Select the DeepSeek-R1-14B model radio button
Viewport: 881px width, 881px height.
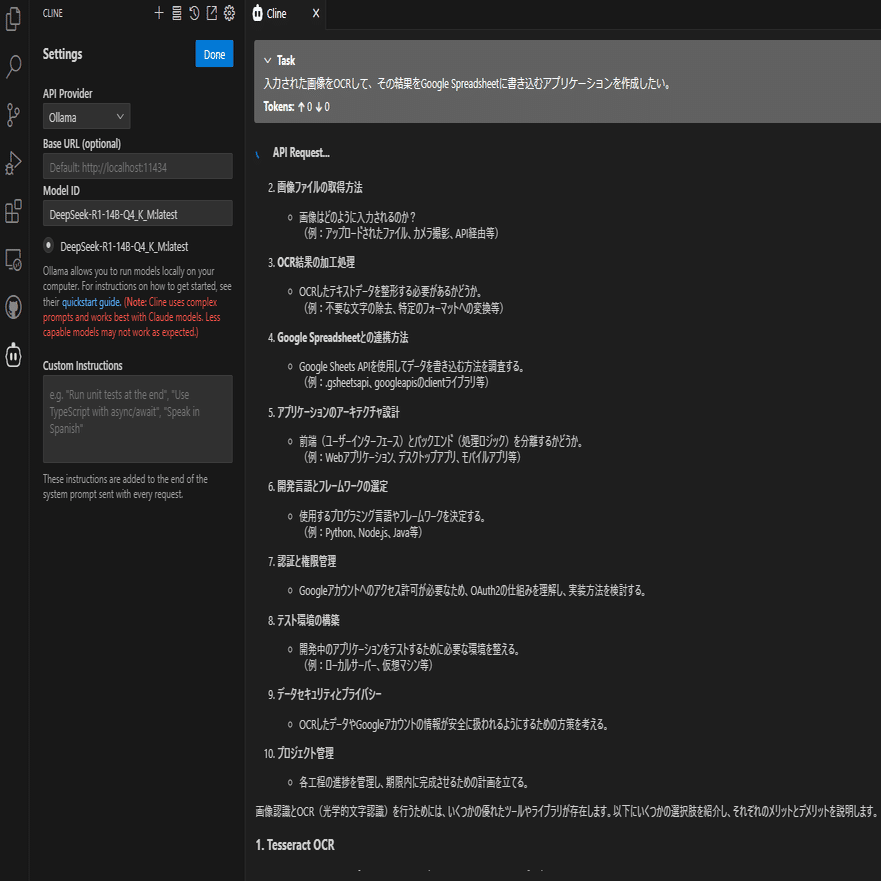pos(46,246)
